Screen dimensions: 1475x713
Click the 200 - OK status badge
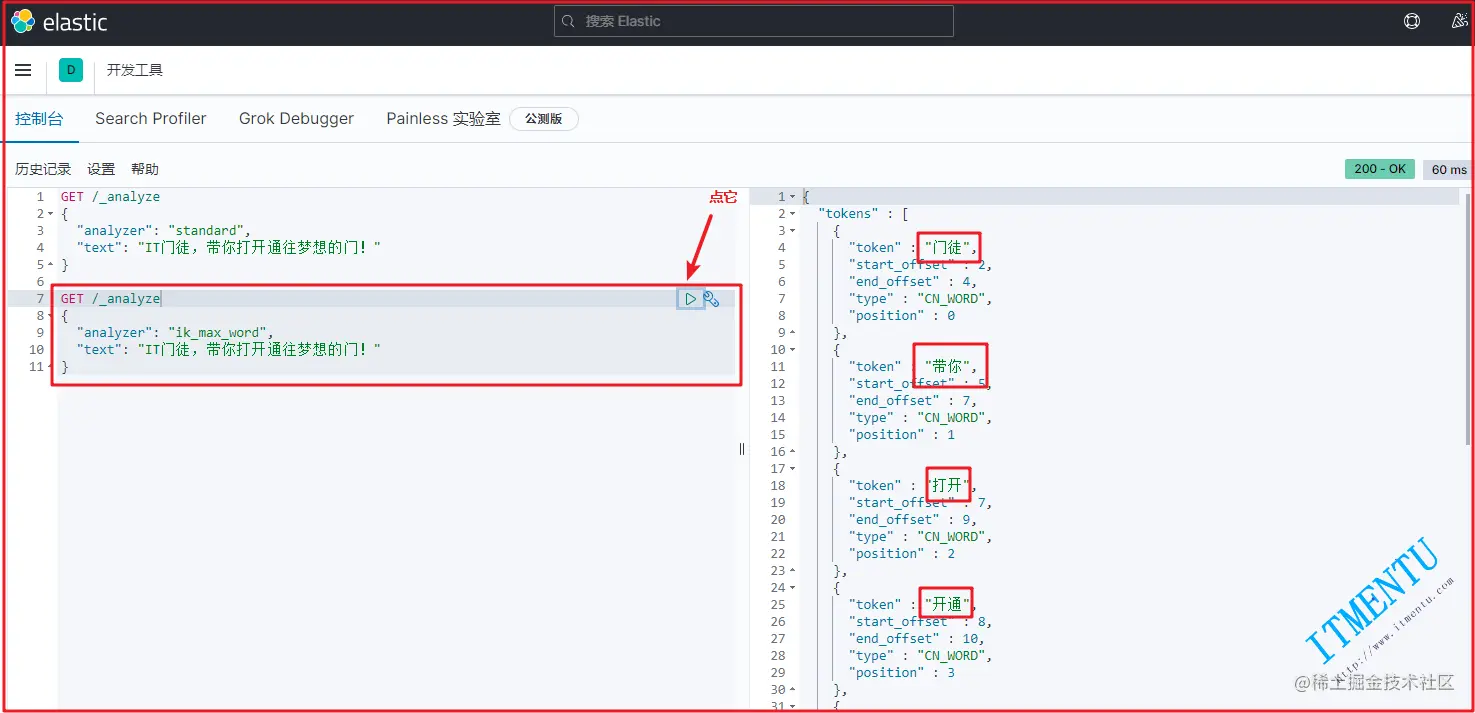1379,169
